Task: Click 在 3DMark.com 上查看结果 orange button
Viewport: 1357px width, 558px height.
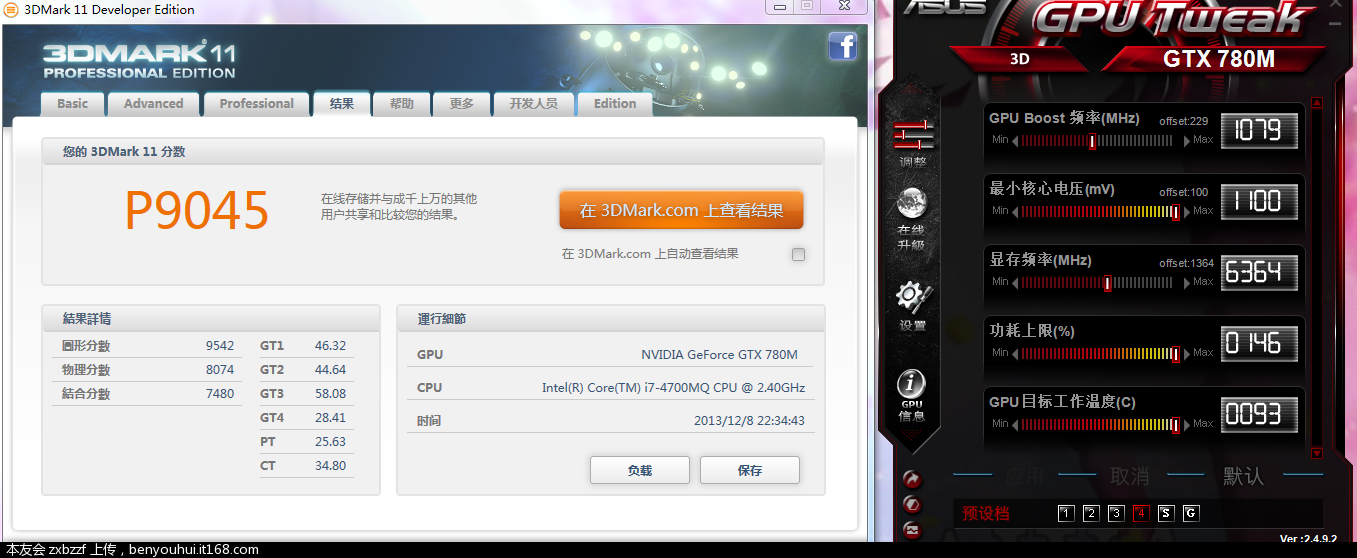Action: pos(681,210)
